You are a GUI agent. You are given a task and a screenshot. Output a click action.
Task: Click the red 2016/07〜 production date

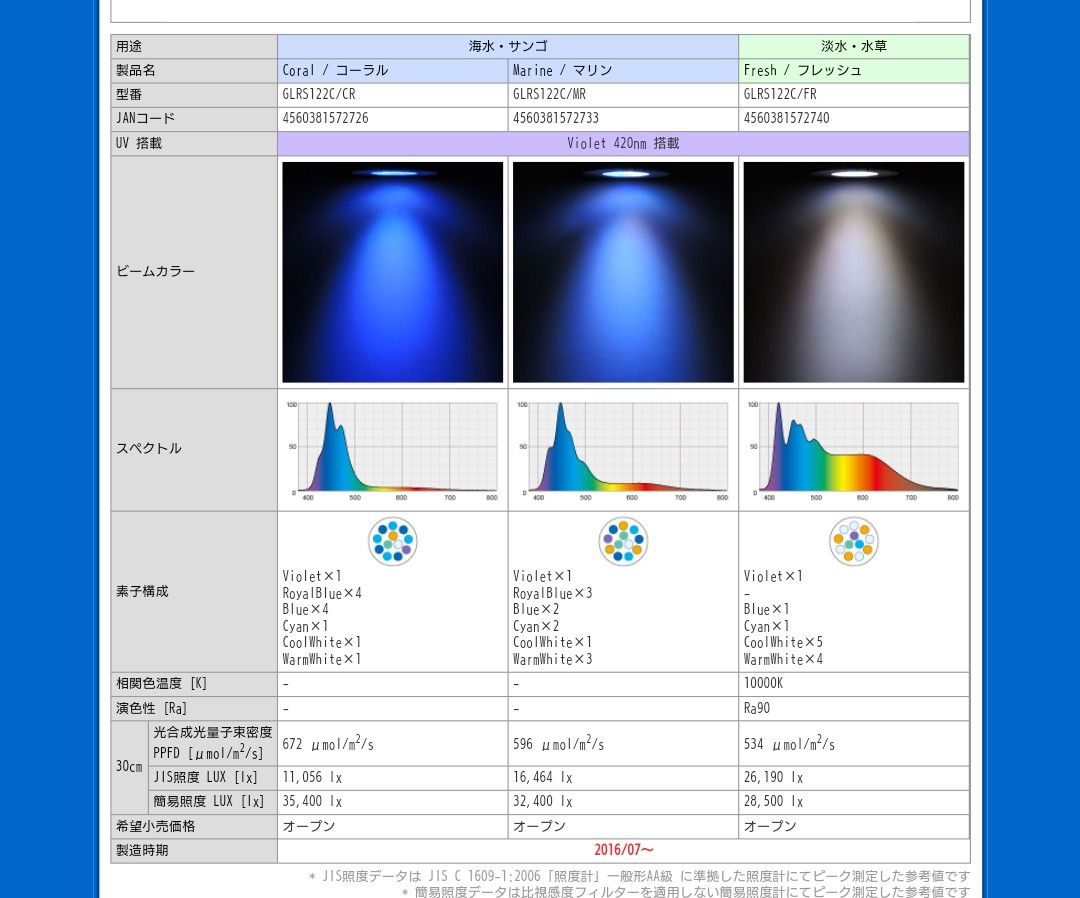point(623,850)
